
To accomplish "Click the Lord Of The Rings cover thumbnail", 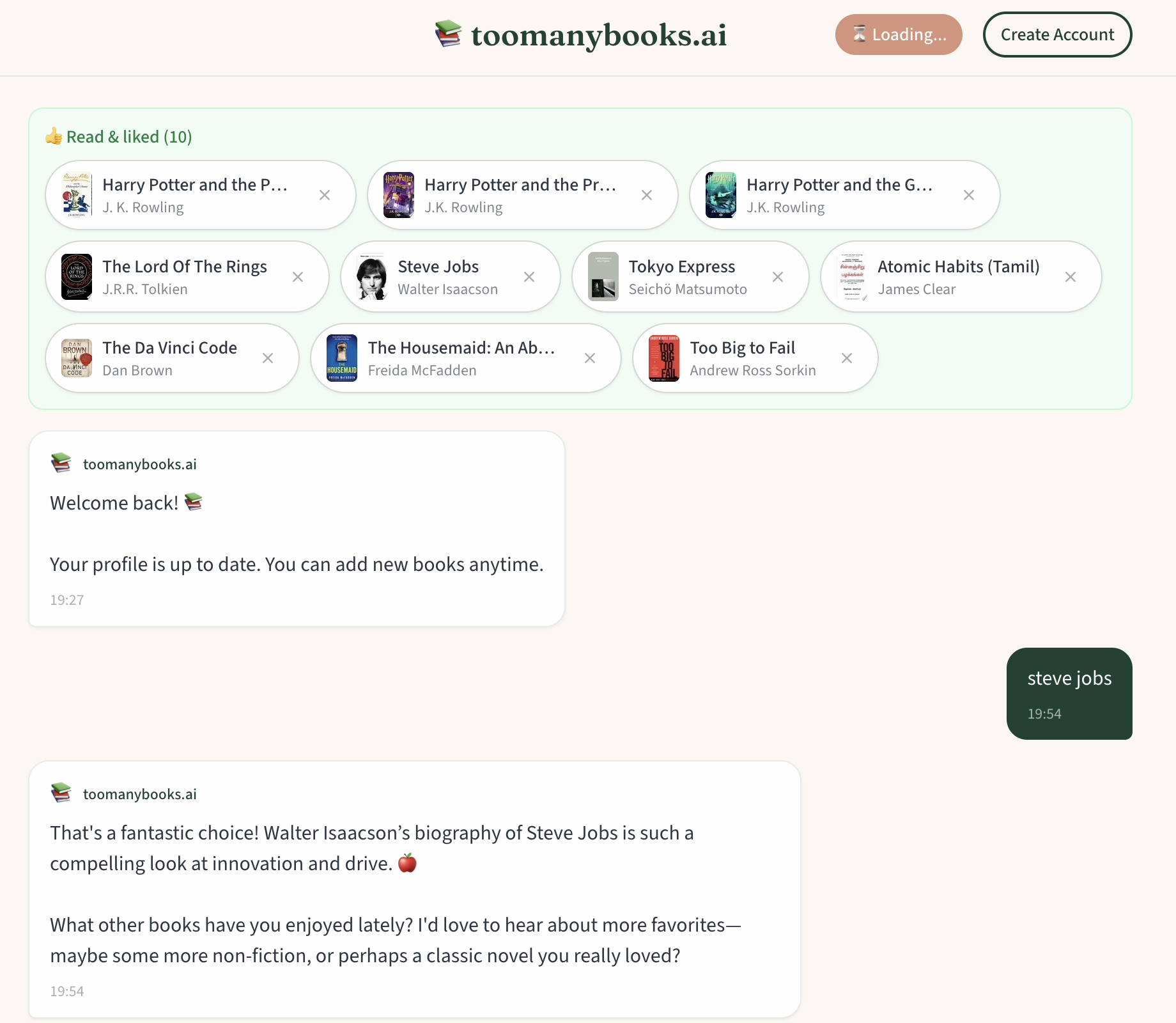I will point(77,276).
